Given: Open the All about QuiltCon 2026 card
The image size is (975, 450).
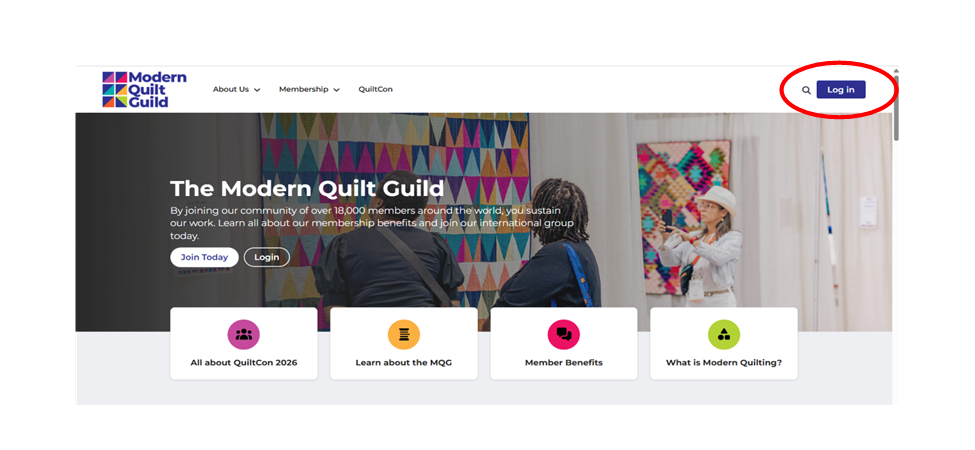Looking at the screenshot, I should click(244, 343).
